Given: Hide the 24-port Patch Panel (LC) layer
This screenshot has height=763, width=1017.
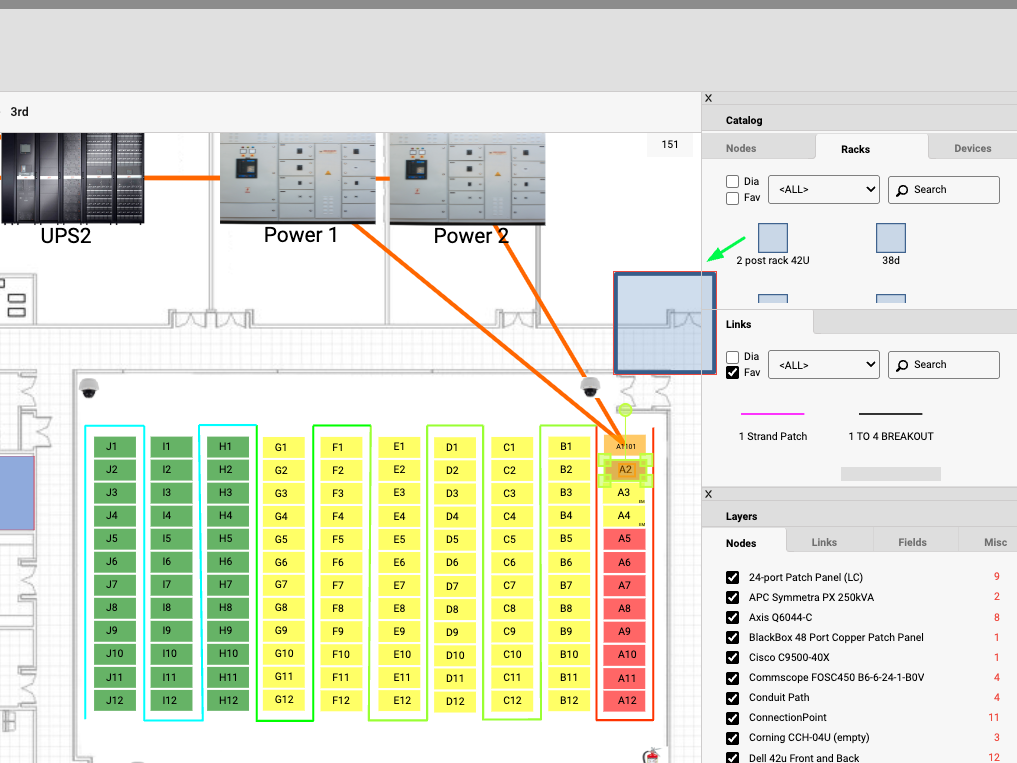Looking at the screenshot, I should tap(733, 578).
